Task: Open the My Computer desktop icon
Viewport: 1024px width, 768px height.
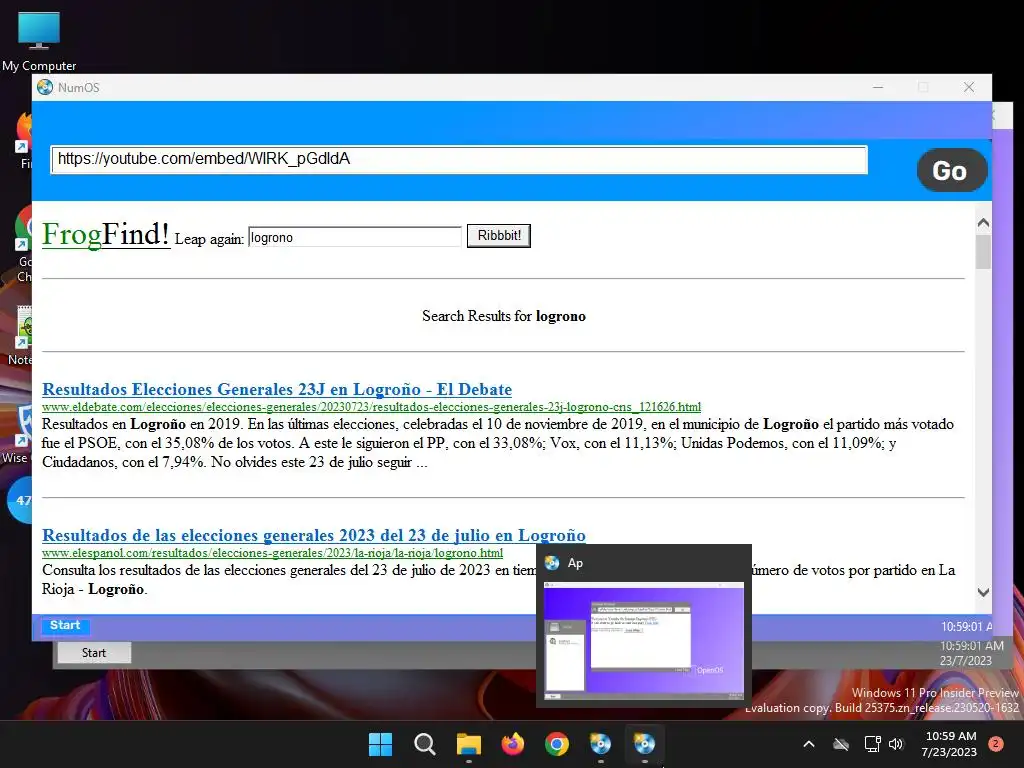Action: pyautogui.click(x=39, y=40)
